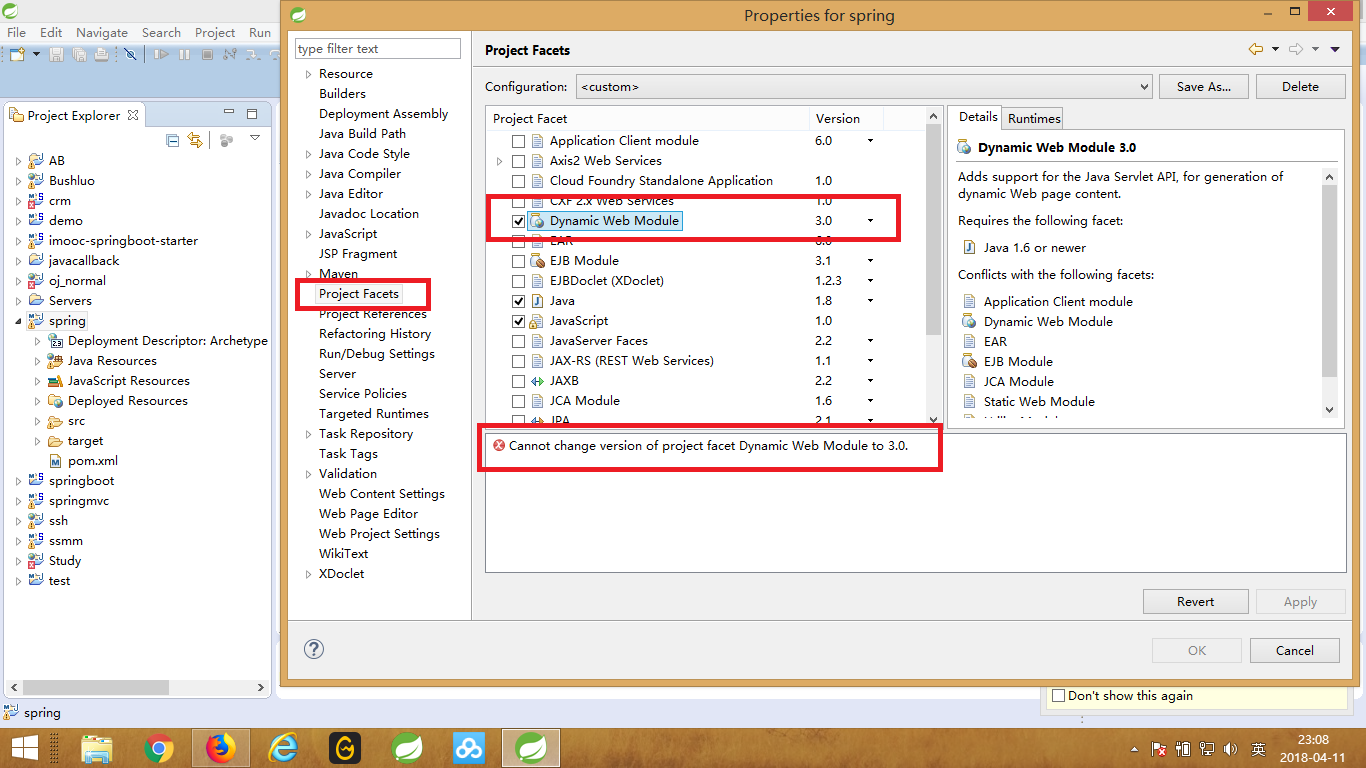1366x768 pixels.
Task: Click the New wizard toolbar icon
Action: click(x=18, y=54)
